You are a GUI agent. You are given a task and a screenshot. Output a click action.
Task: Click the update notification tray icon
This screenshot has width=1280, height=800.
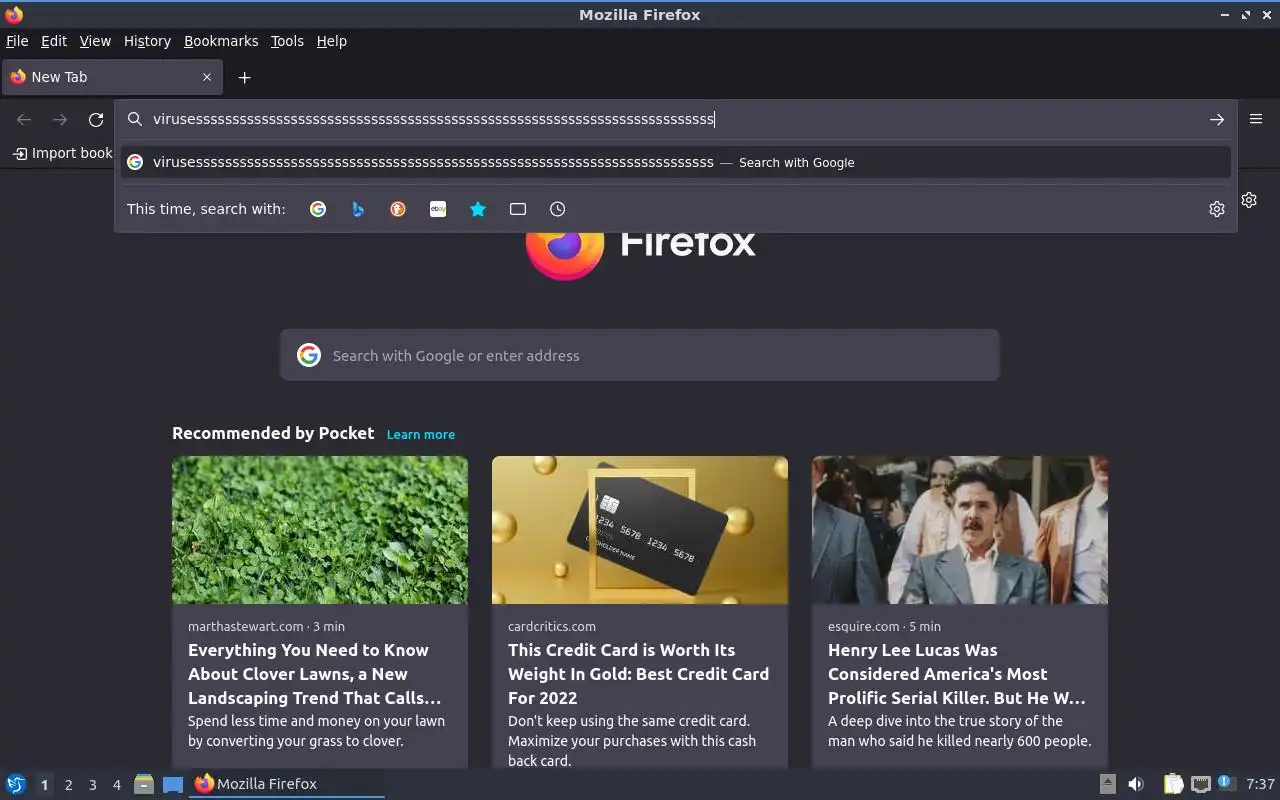click(1227, 784)
